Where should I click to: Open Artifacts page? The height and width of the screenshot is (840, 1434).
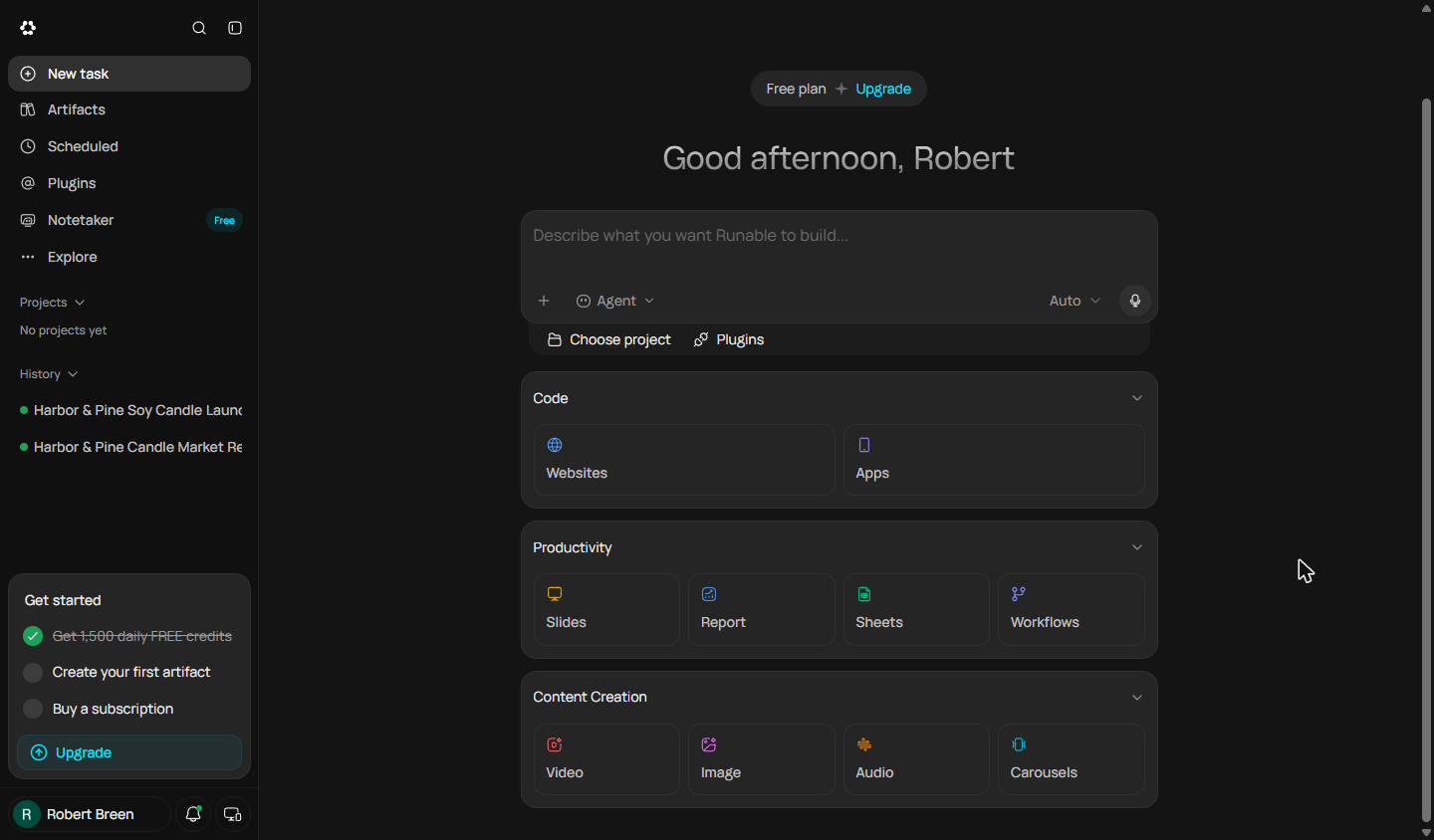129,109
